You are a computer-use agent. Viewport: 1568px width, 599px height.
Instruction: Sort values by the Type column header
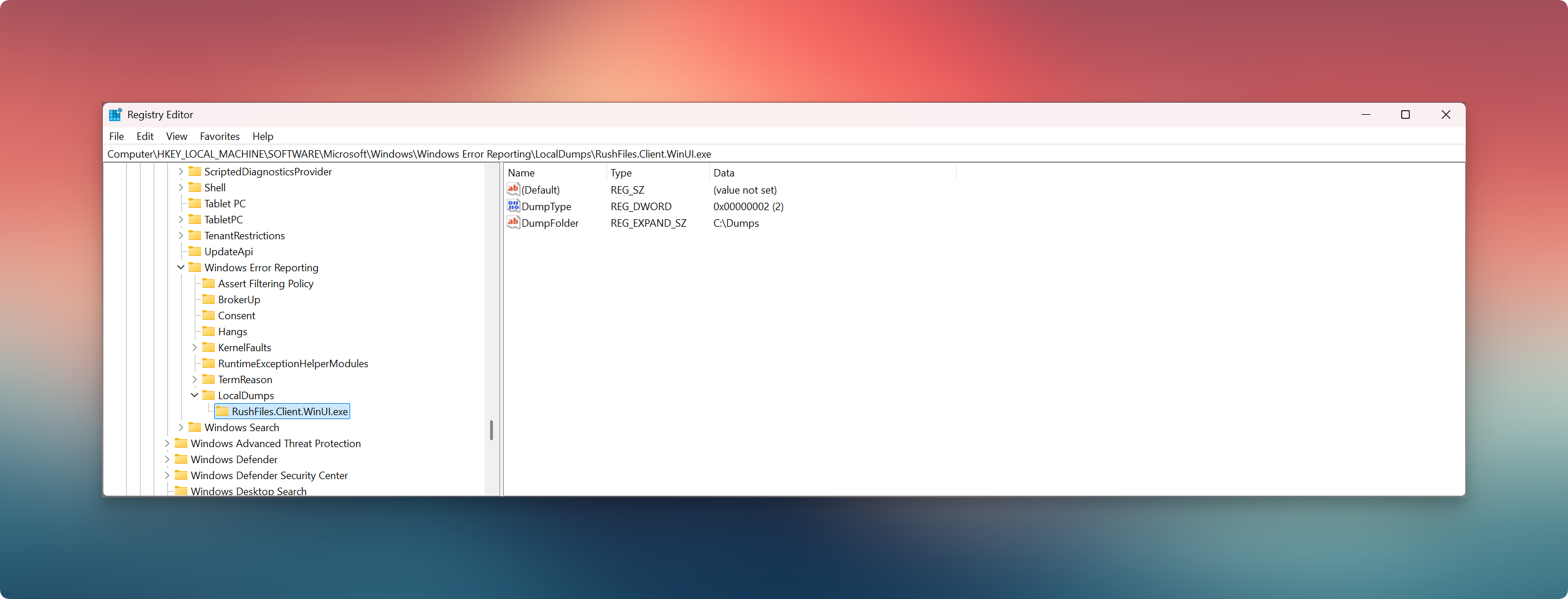point(658,172)
